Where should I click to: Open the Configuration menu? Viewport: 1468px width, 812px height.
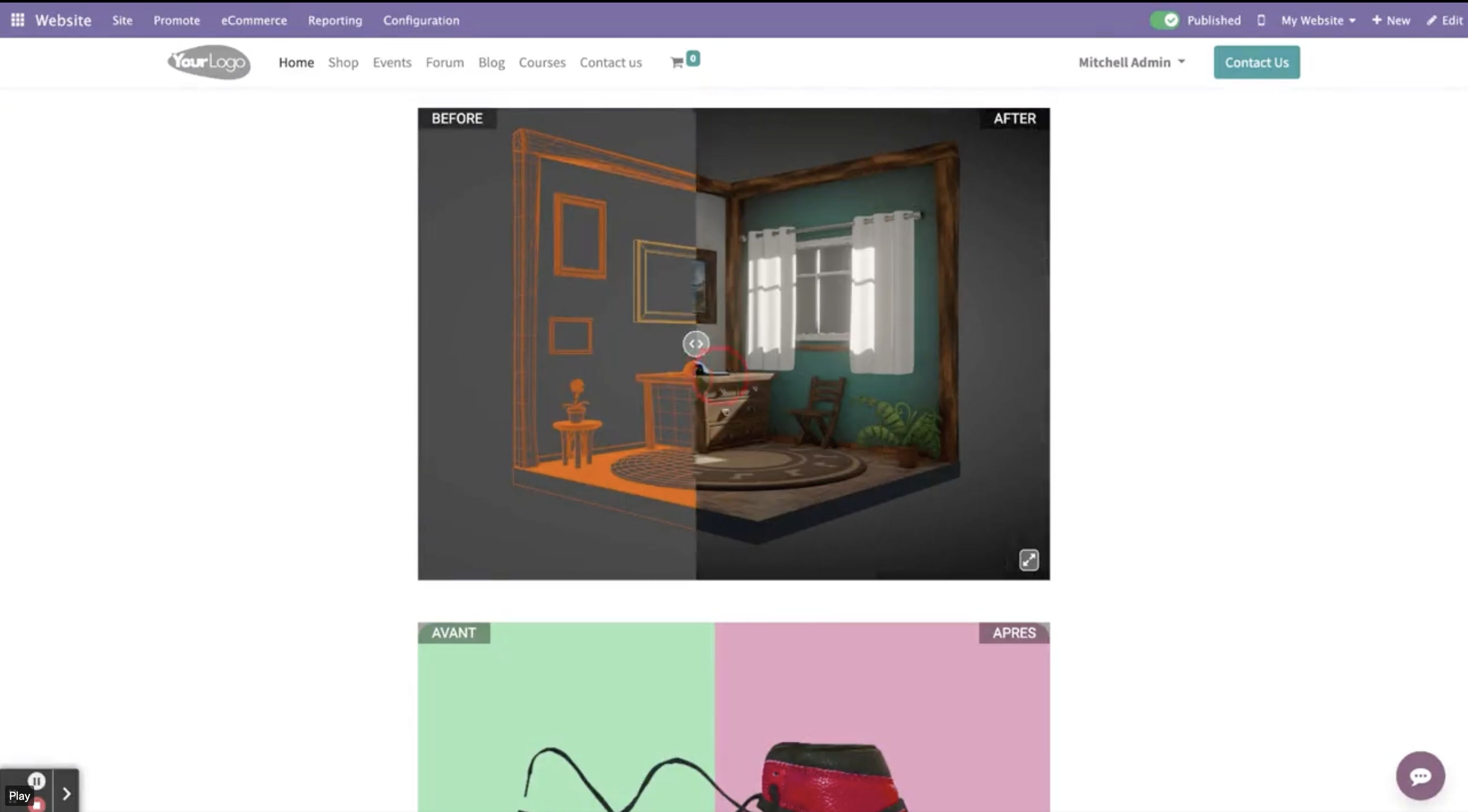421,20
